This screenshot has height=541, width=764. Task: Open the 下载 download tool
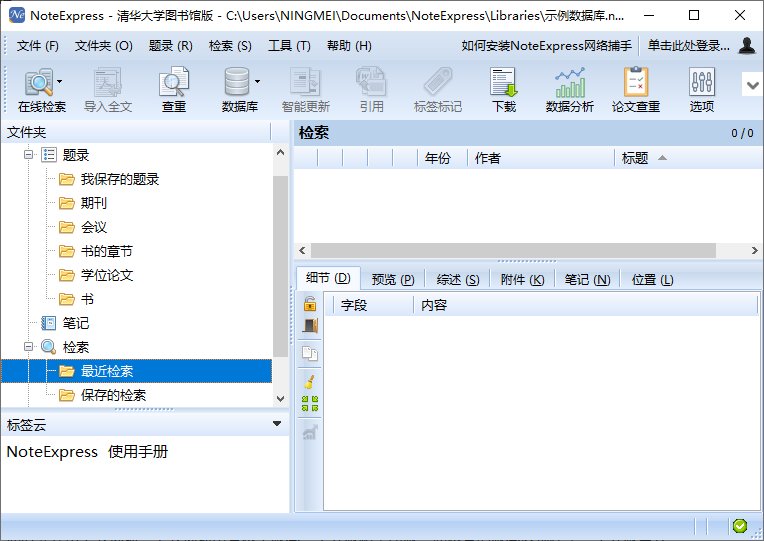pyautogui.click(x=504, y=90)
